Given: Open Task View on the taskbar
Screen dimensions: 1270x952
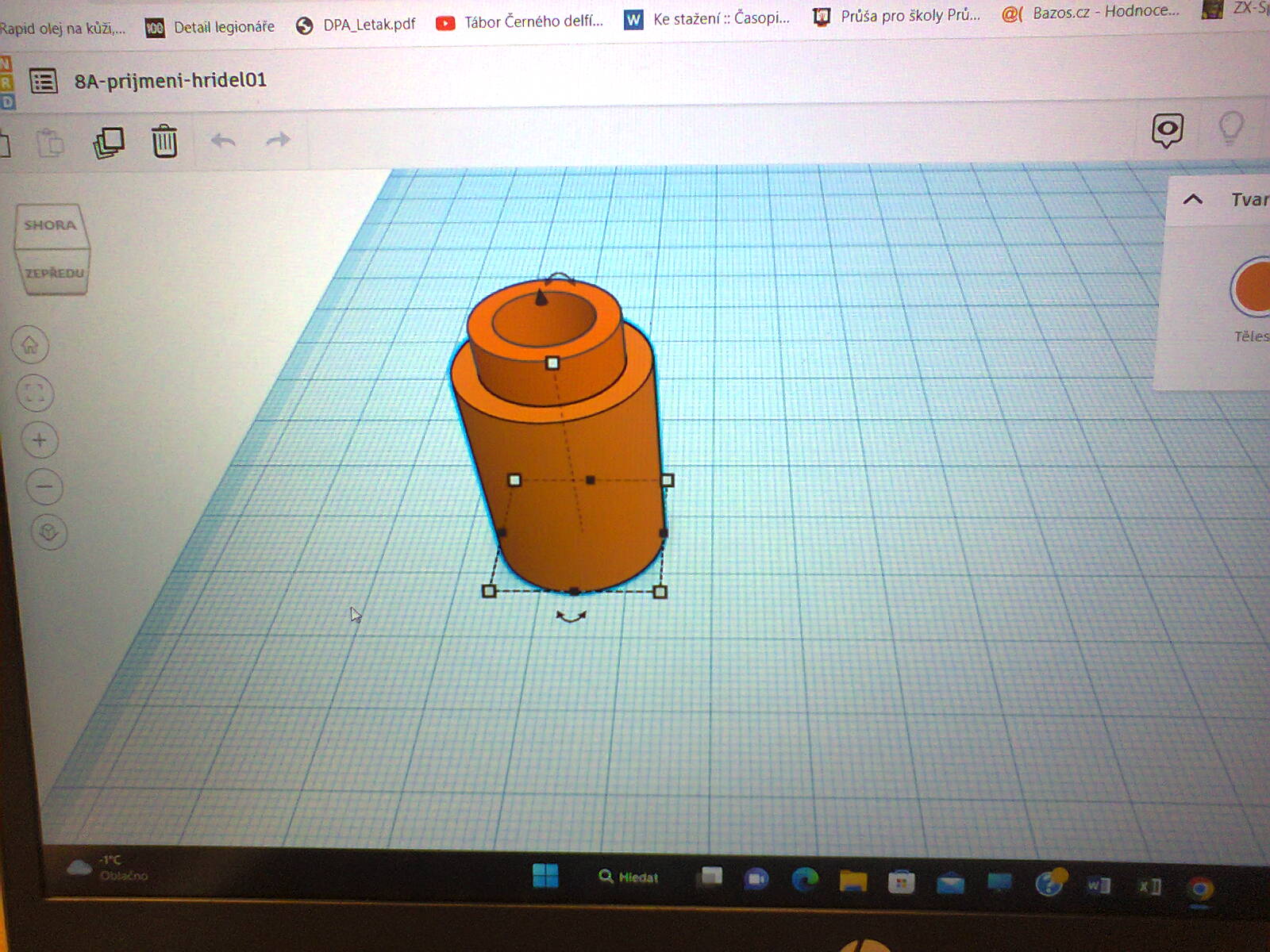Looking at the screenshot, I should tap(710, 877).
